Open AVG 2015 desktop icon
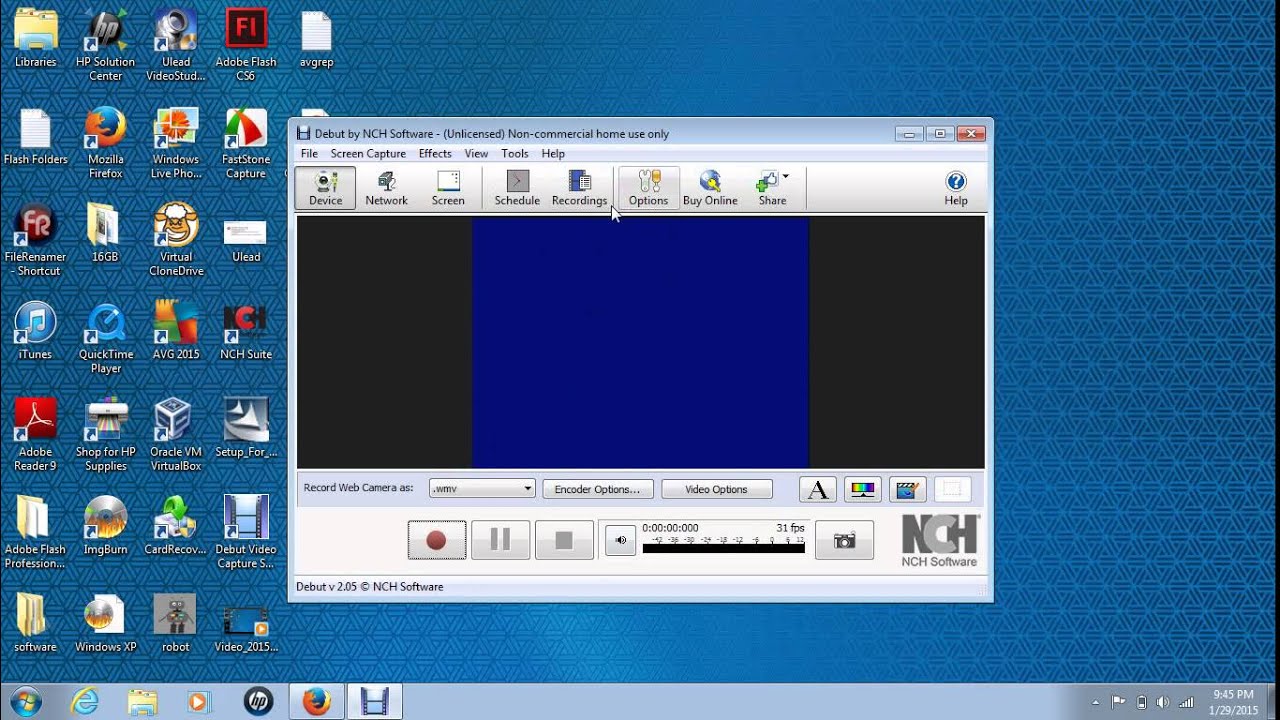1280x720 pixels. [x=176, y=332]
